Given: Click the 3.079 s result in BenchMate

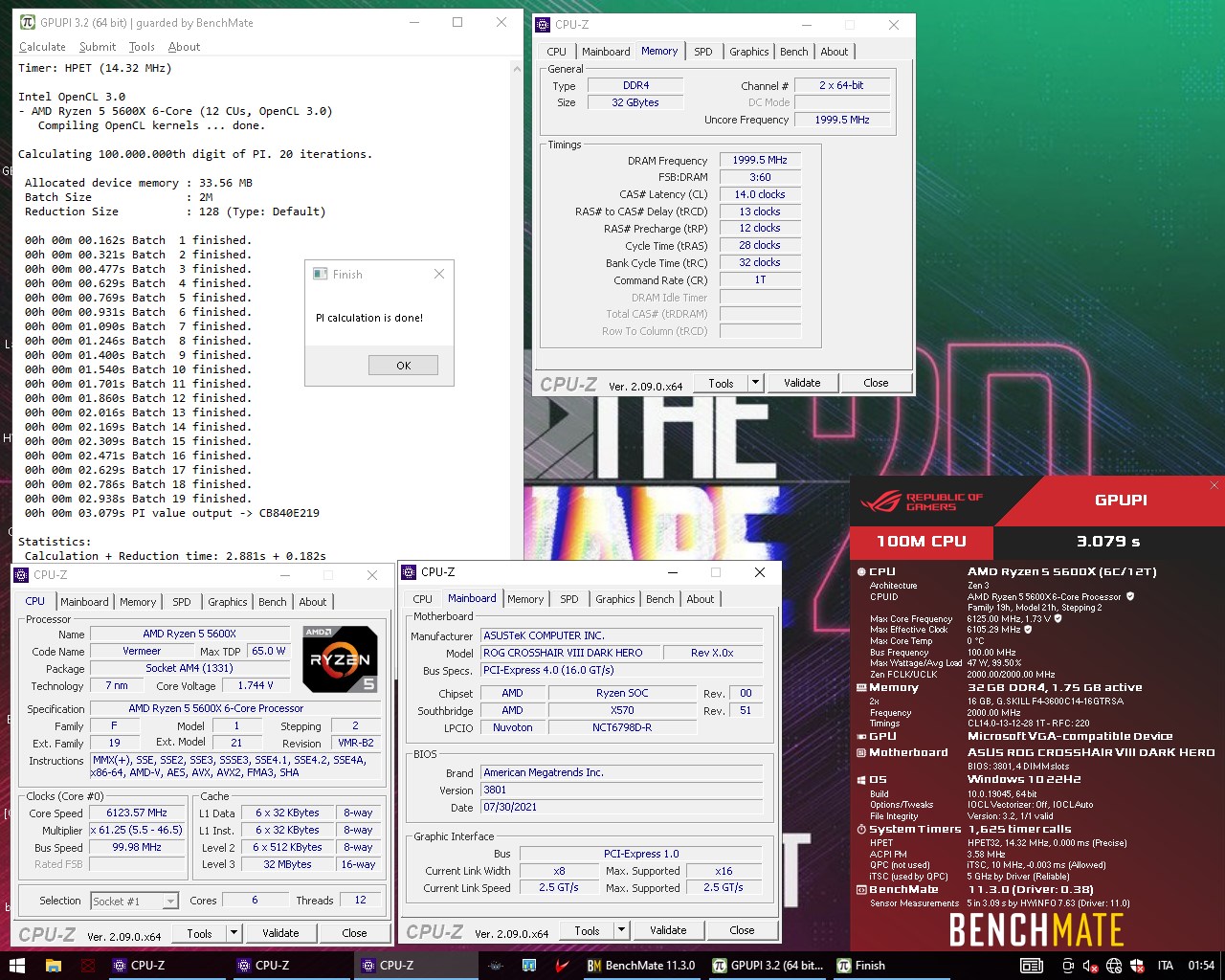Looking at the screenshot, I should pyautogui.click(x=1108, y=541).
